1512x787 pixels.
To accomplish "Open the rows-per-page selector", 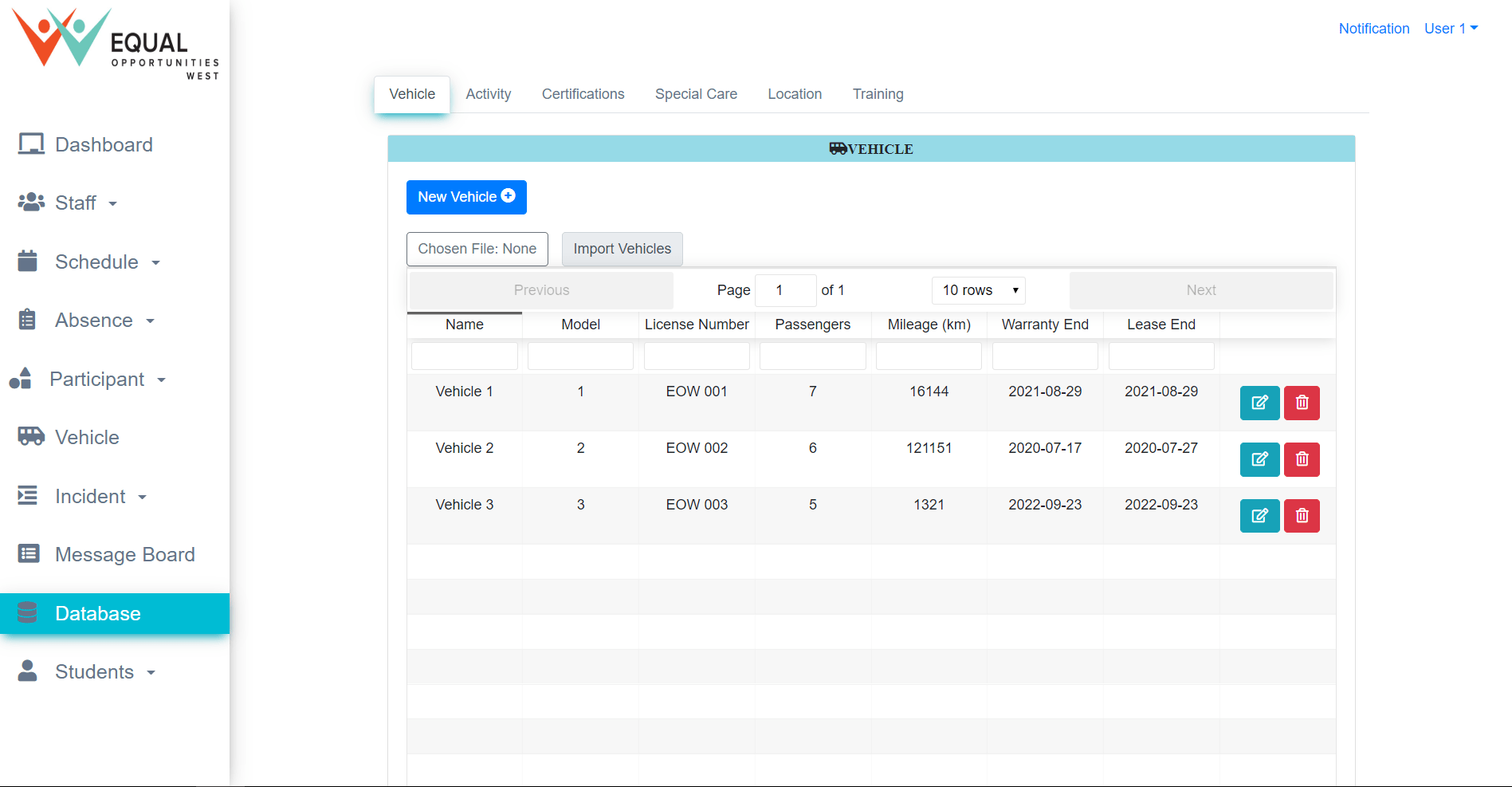I will pos(979,290).
